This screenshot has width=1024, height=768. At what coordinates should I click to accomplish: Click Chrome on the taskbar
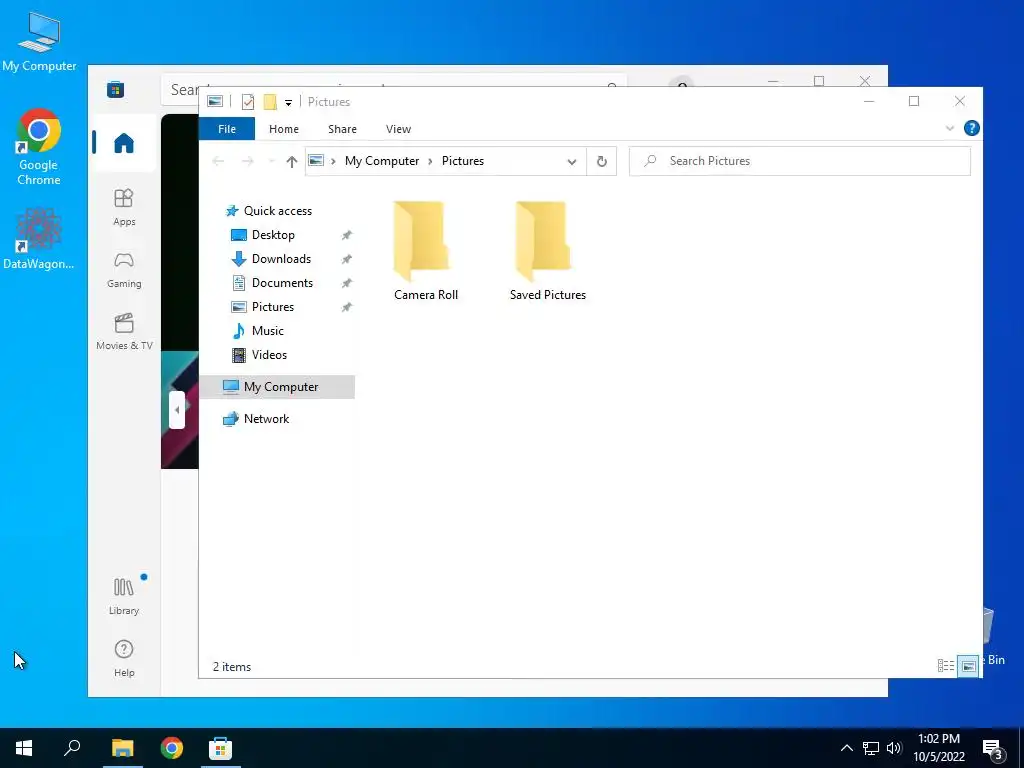(x=172, y=748)
